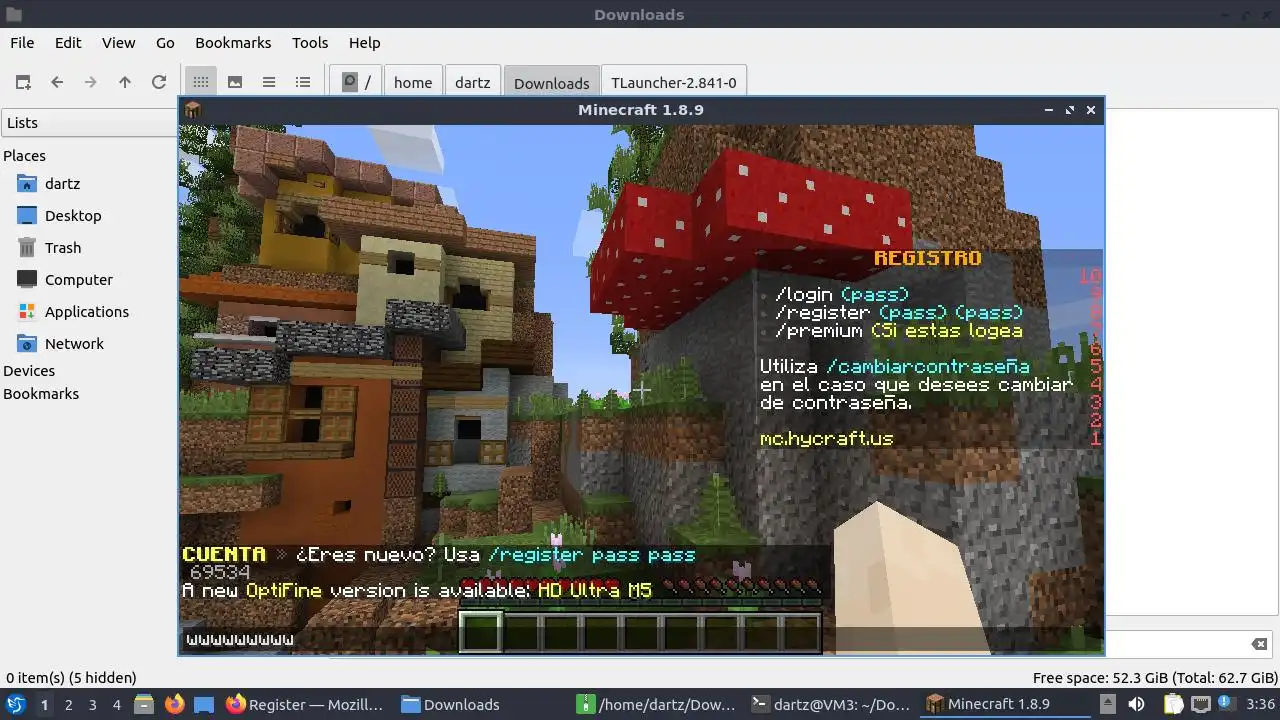The width and height of the screenshot is (1280, 720).
Task: Click the Minecraft window chest icon
Action: point(193,110)
